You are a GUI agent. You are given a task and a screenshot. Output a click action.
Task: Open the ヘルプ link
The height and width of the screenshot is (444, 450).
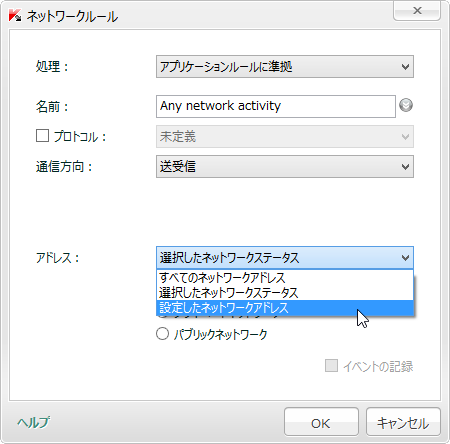34,422
